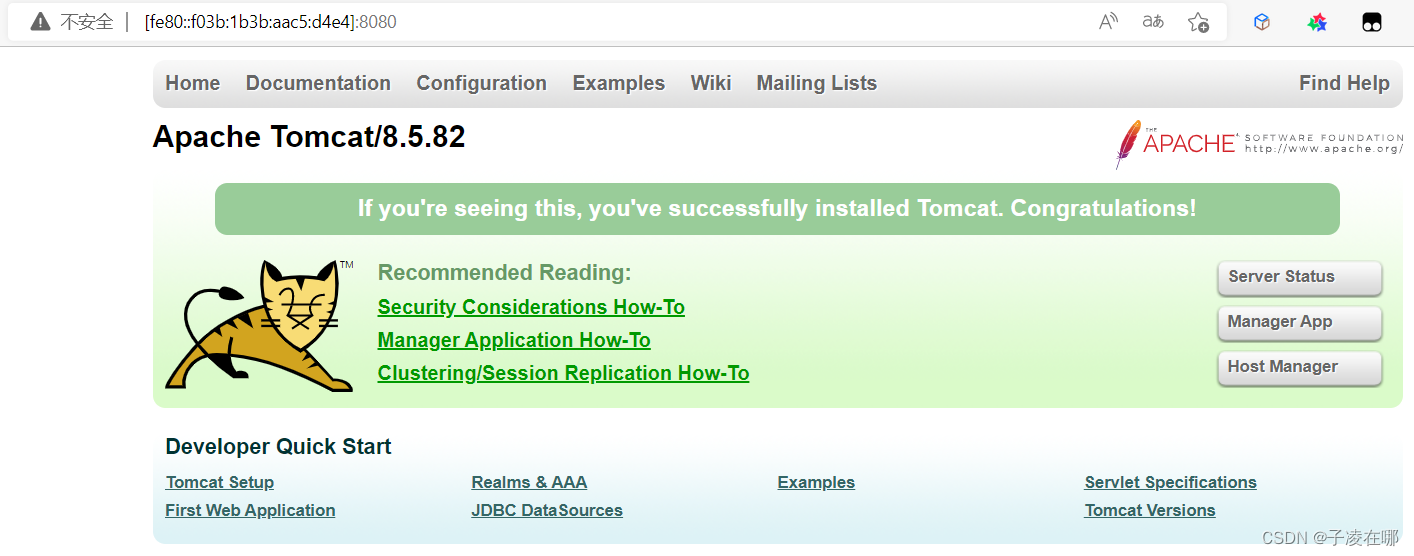Screen dimensions: 1414x556
Task: Click the Apache Tomcat/8.5.82 heading
Action: tap(309, 137)
